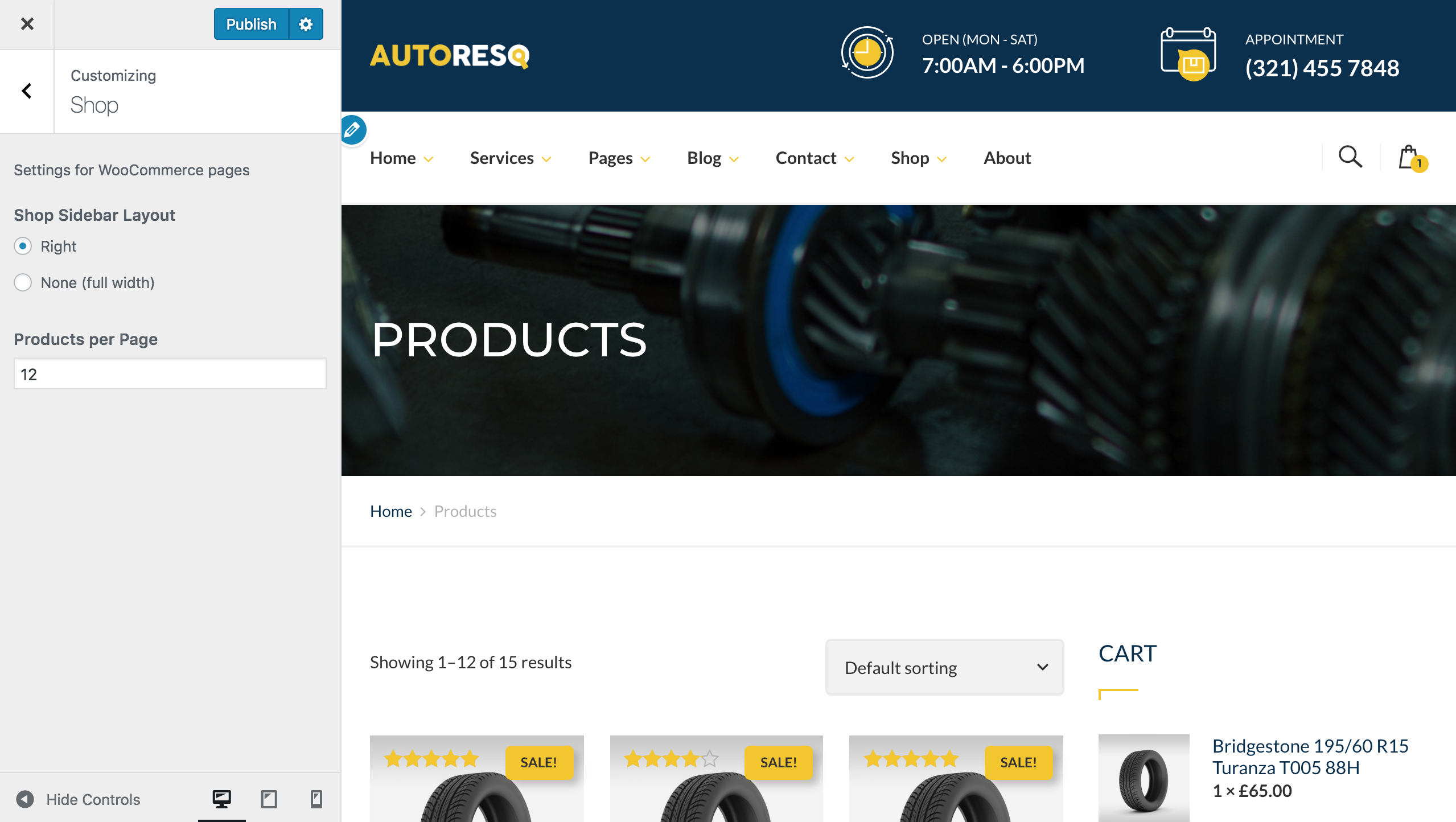This screenshot has width=1456, height=822.
Task: Click 'Settings for WooCommerce pages' description
Action: (131, 170)
